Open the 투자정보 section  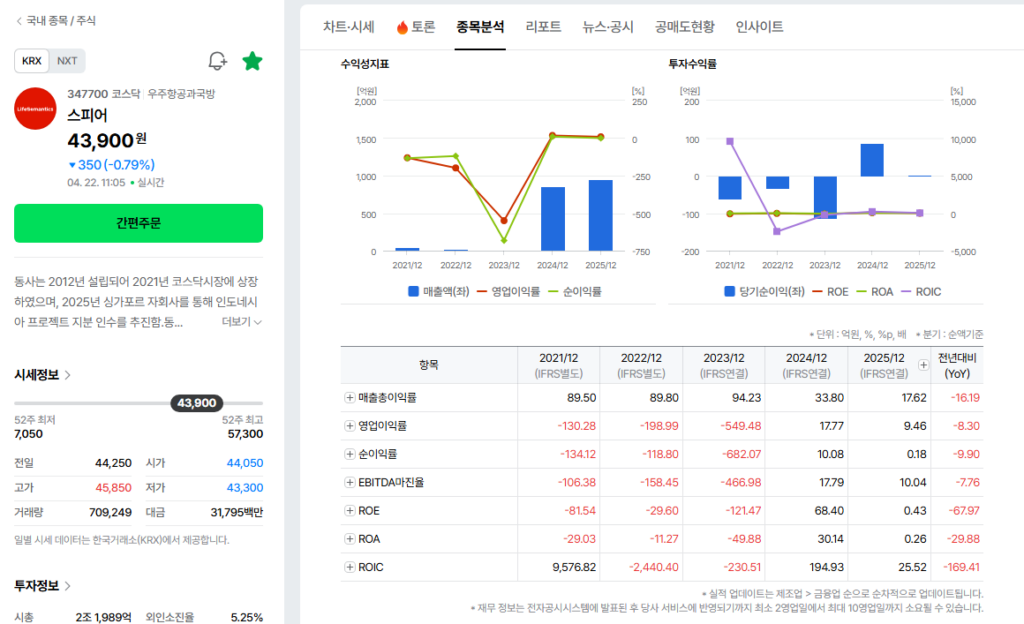click(x=42, y=585)
